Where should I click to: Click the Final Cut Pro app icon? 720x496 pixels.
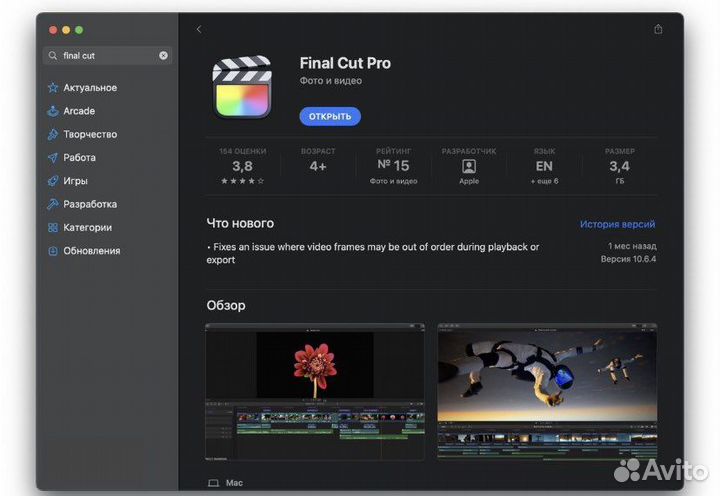click(243, 87)
